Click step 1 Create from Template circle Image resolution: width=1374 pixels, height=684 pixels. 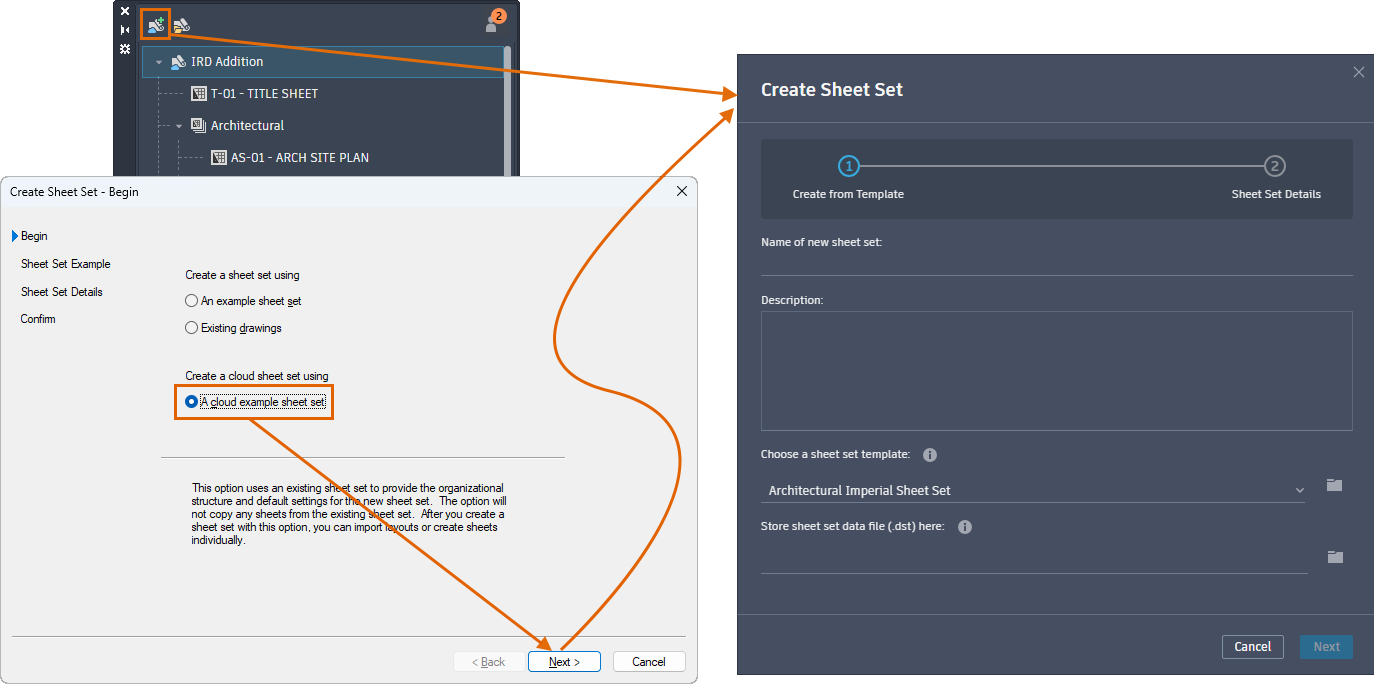pos(848,166)
